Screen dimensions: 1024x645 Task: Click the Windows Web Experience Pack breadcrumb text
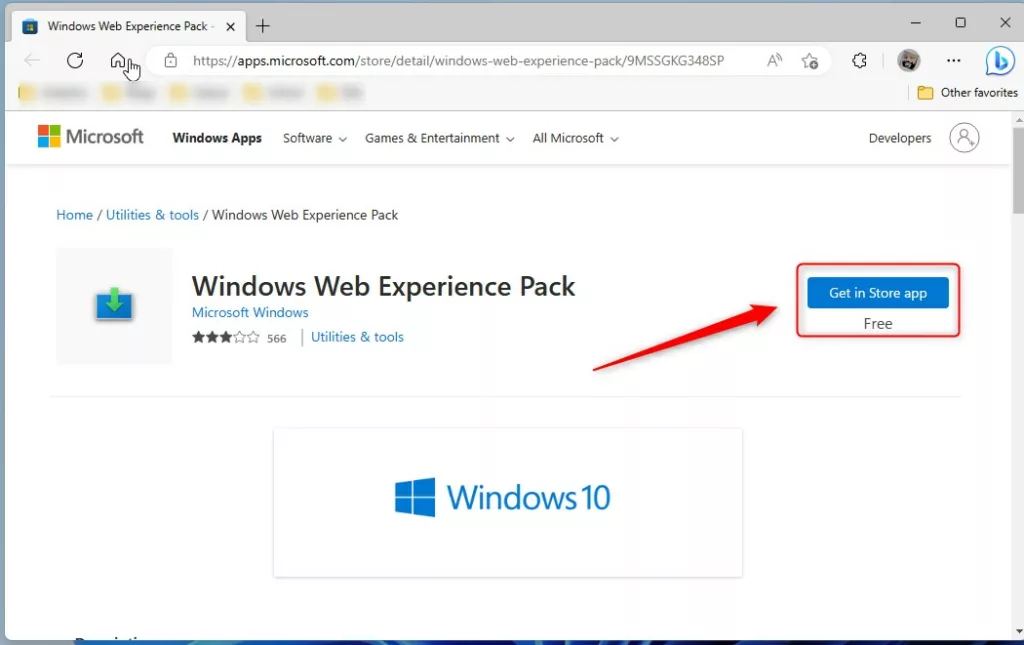(305, 215)
